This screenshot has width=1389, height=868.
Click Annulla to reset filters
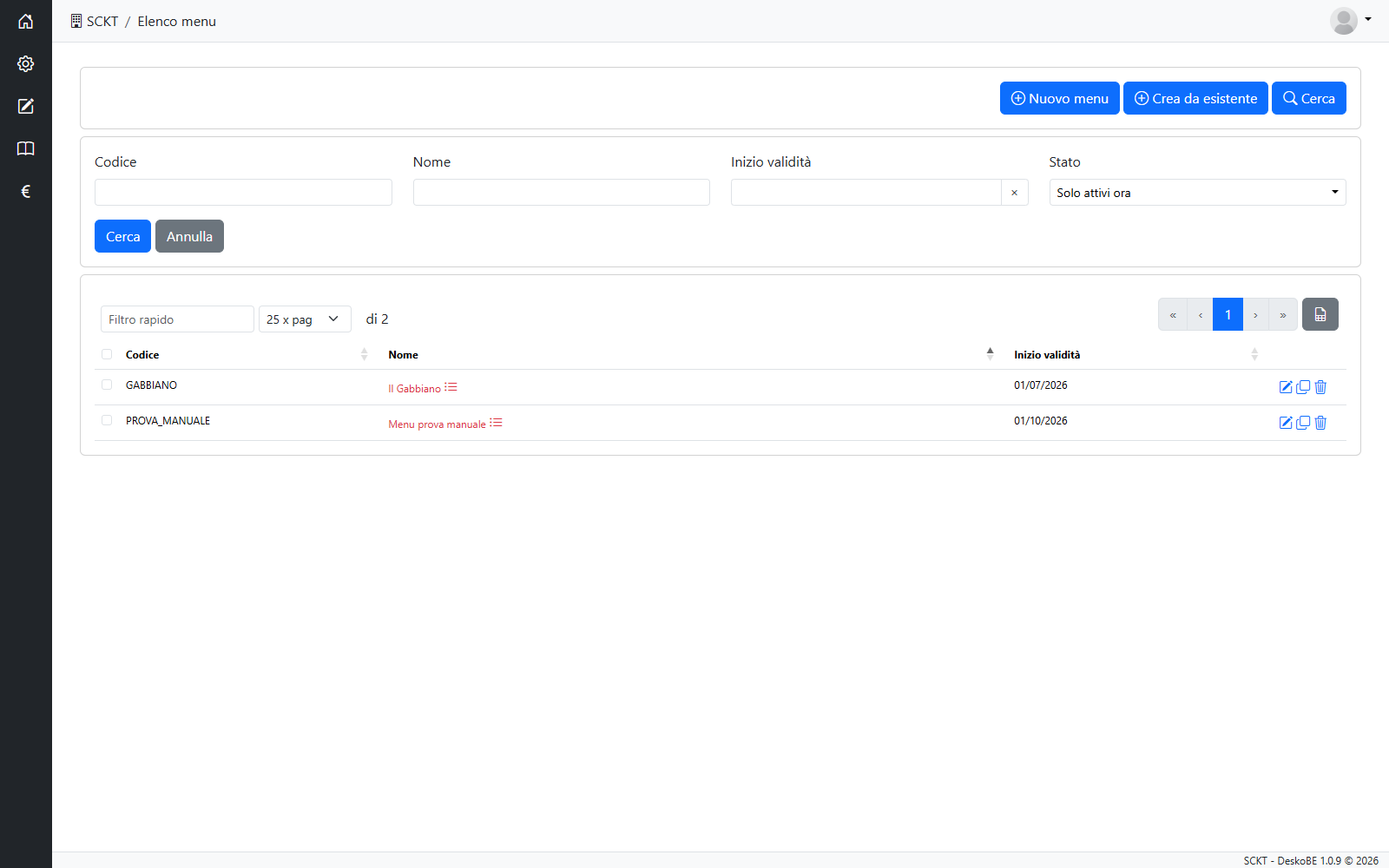tap(189, 236)
